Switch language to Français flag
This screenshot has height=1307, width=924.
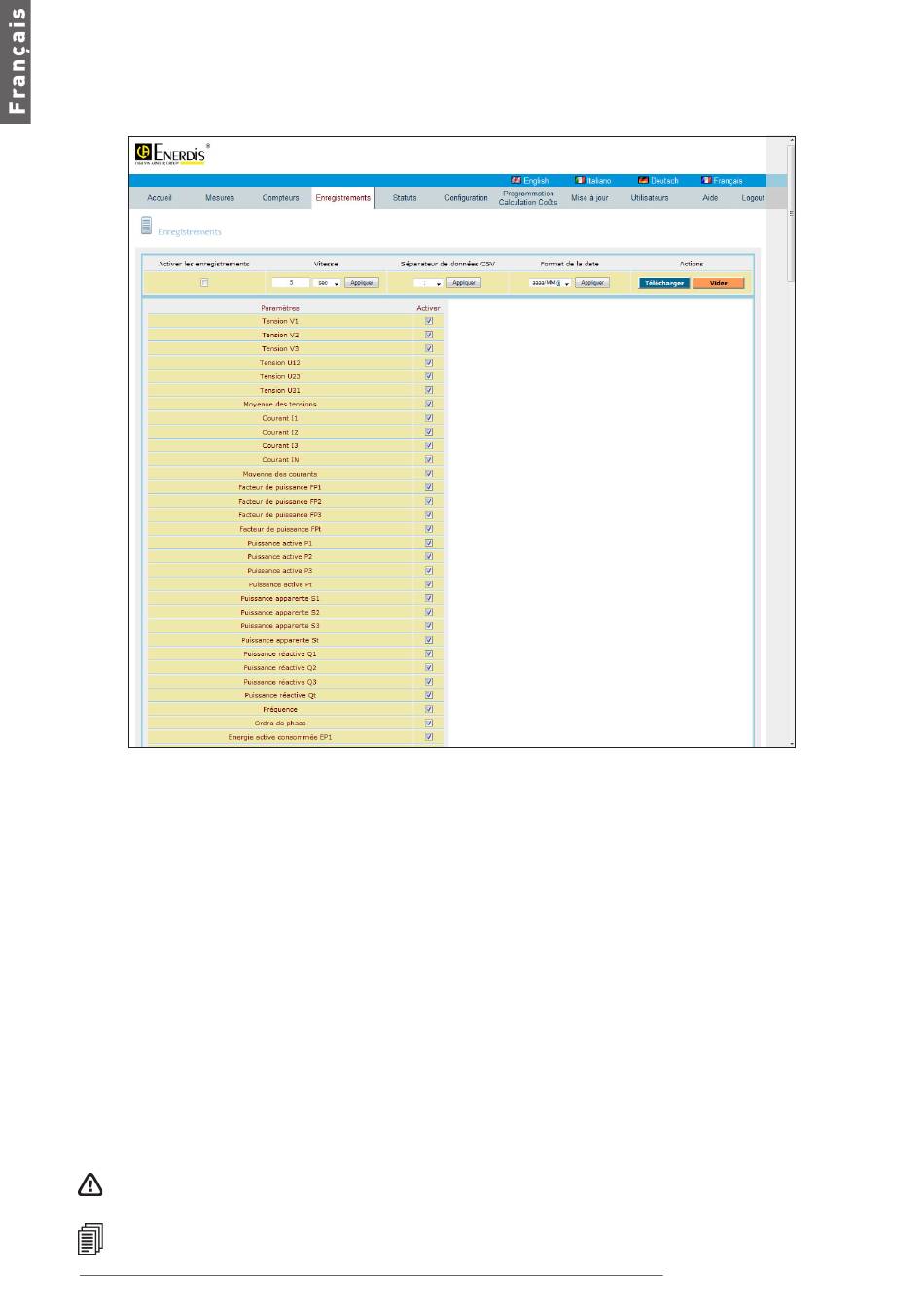[707, 180]
